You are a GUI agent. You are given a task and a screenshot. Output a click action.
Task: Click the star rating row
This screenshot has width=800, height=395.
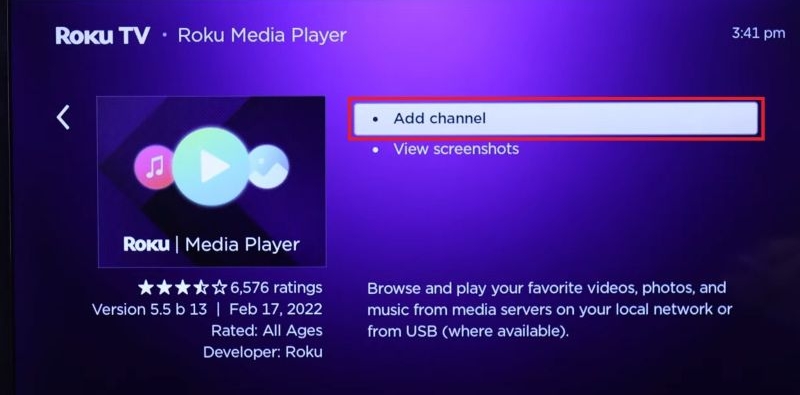click(183, 288)
